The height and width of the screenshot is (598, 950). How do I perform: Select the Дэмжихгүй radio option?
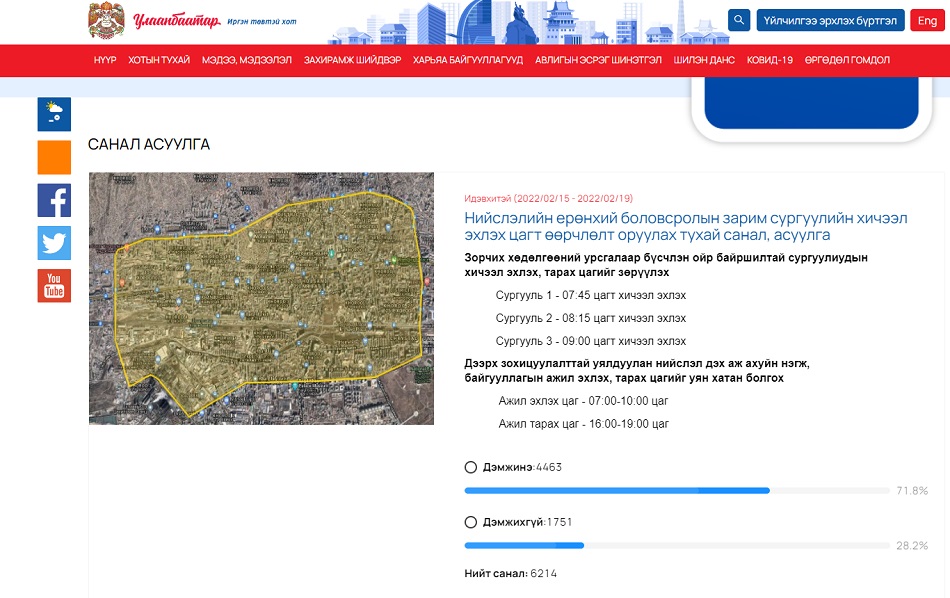(471, 522)
